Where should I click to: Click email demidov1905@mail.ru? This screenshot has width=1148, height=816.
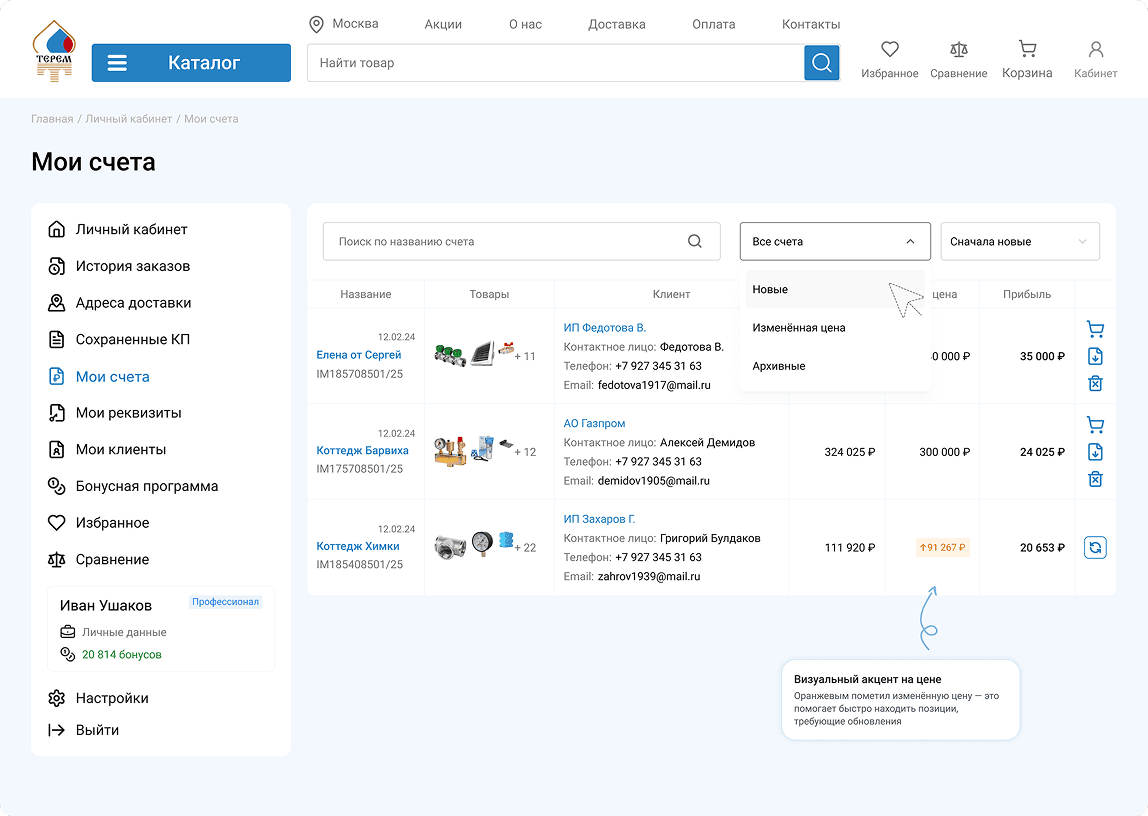[653, 481]
